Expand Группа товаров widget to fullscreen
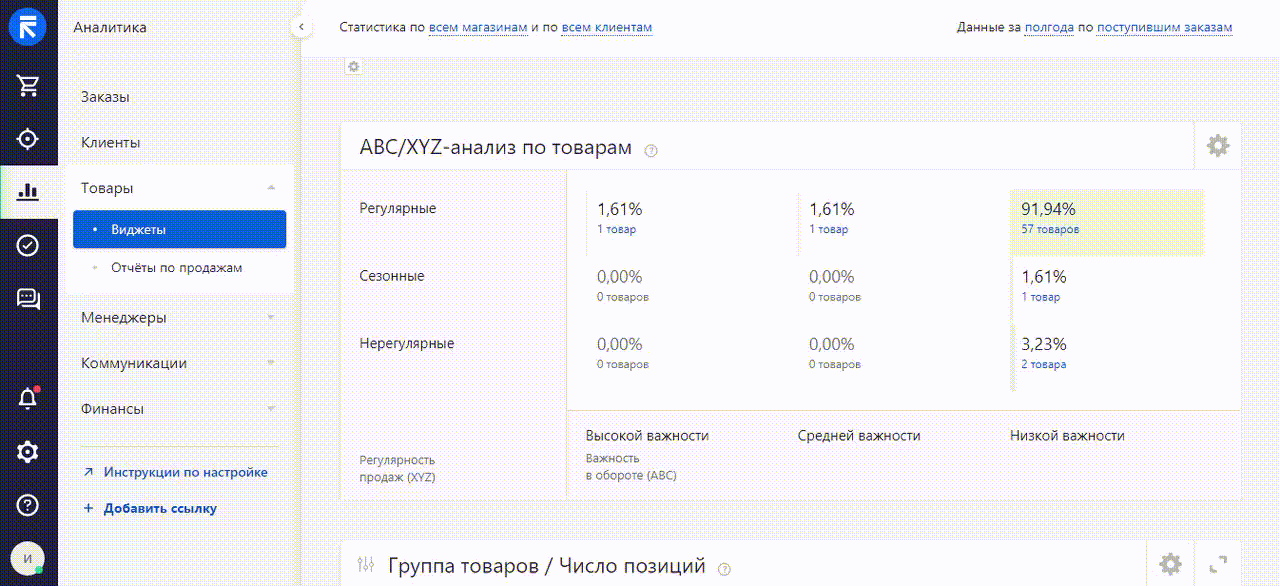 (1218, 564)
